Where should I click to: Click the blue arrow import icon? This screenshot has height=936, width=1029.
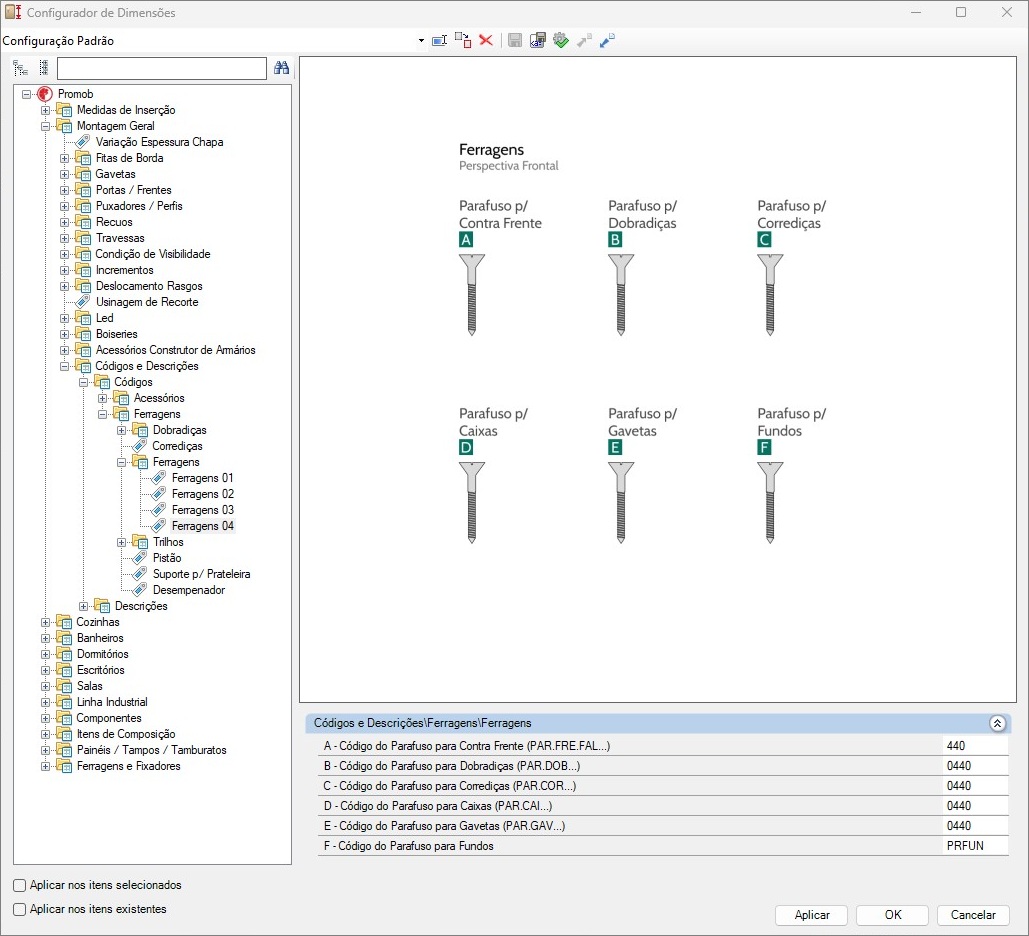(607, 40)
